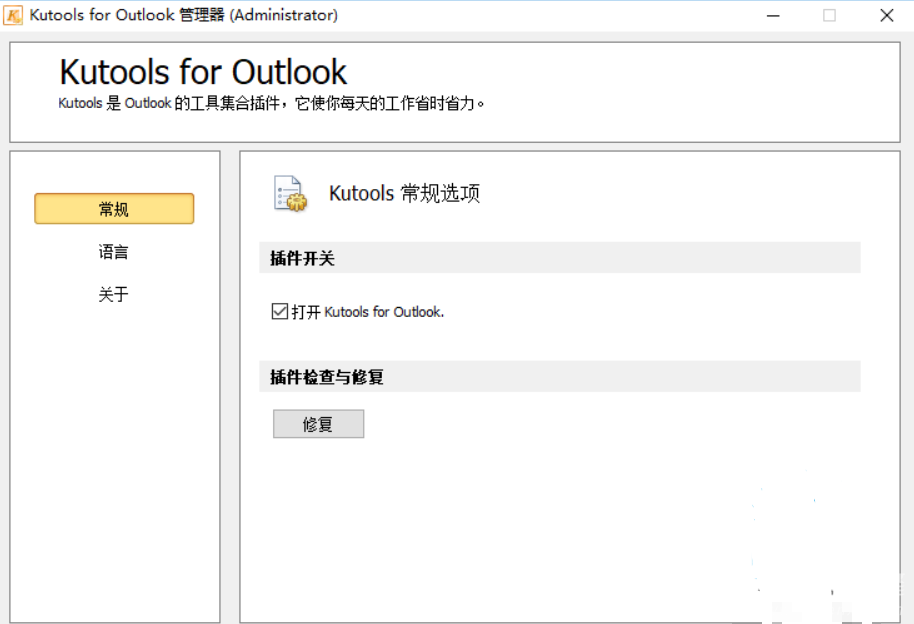Switch to the 语言 section
Screen dimensions: 914x624
point(113,252)
